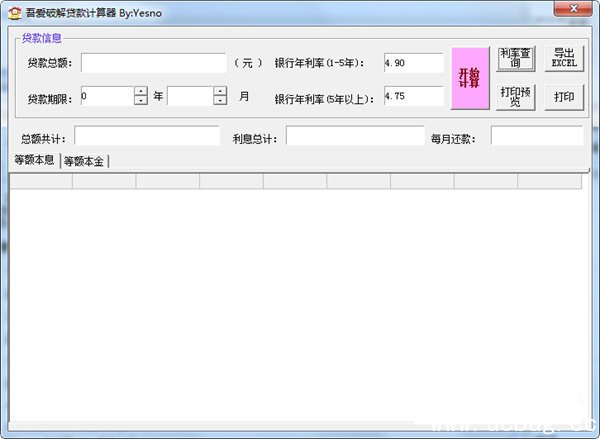The height and width of the screenshot is (439, 600).
Task: Switch to the 等额本金 tab
Action: (84, 161)
